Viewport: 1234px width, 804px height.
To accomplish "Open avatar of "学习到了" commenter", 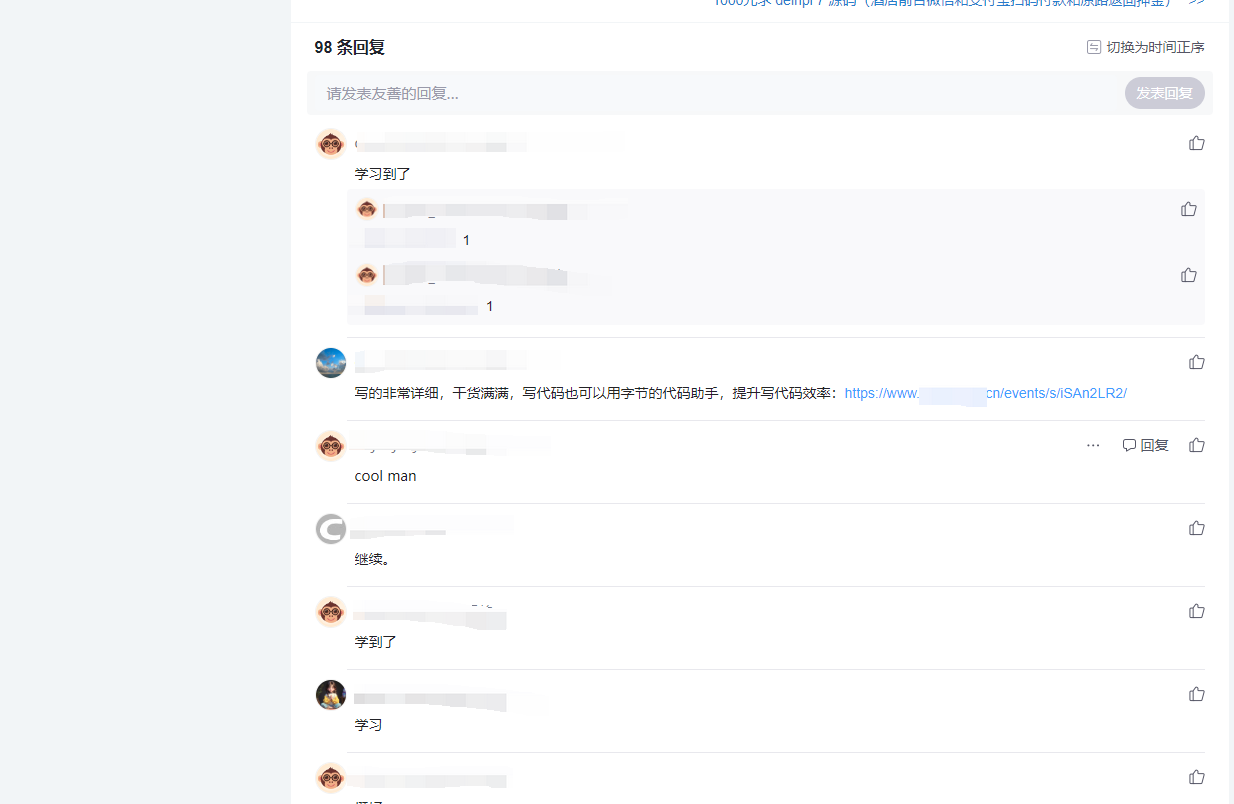I will 331,144.
